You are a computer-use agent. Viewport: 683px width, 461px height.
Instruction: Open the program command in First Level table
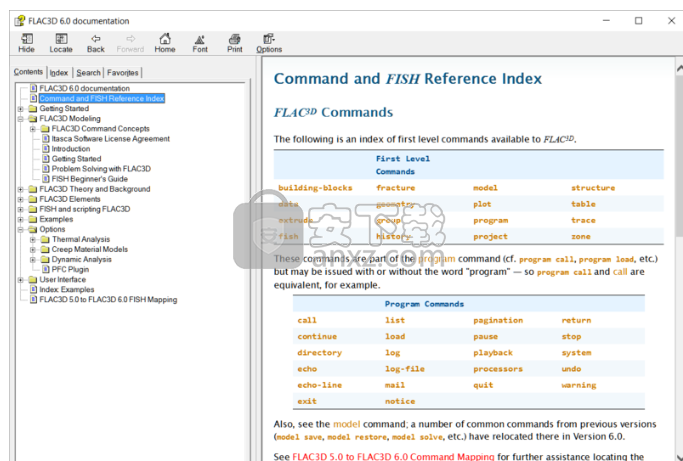490,220
